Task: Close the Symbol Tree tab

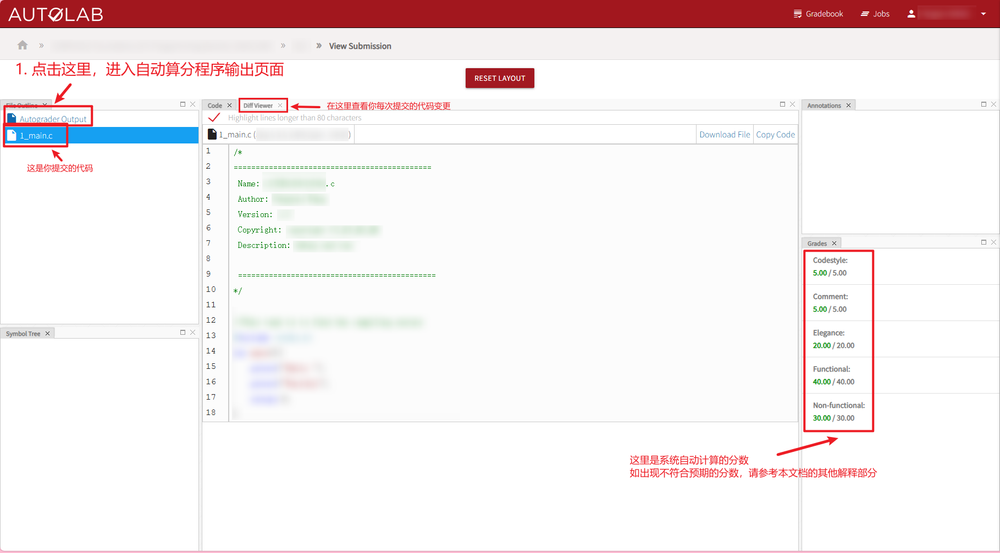Action: click(47, 334)
